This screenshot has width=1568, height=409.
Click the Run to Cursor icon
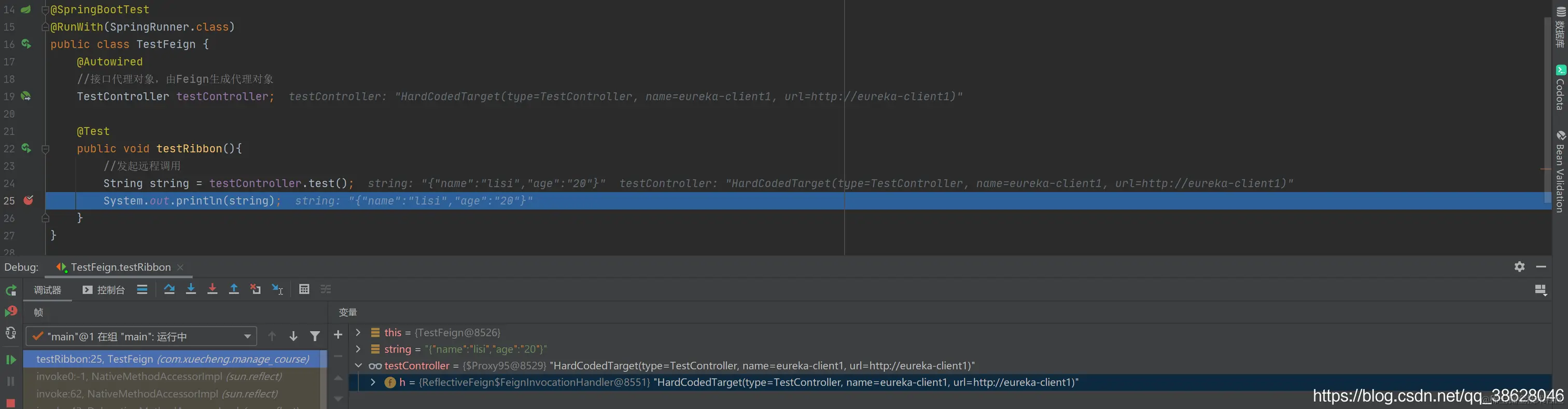277,290
